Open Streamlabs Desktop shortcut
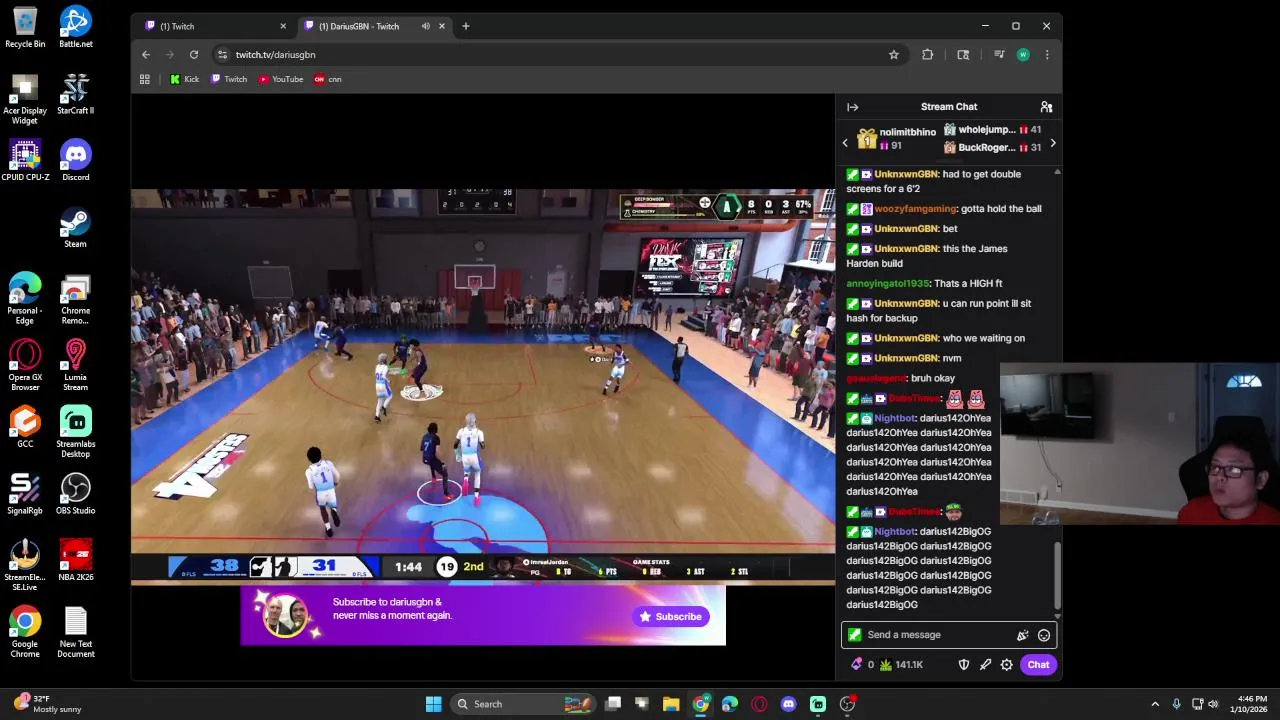1280x720 pixels. [x=76, y=432]
